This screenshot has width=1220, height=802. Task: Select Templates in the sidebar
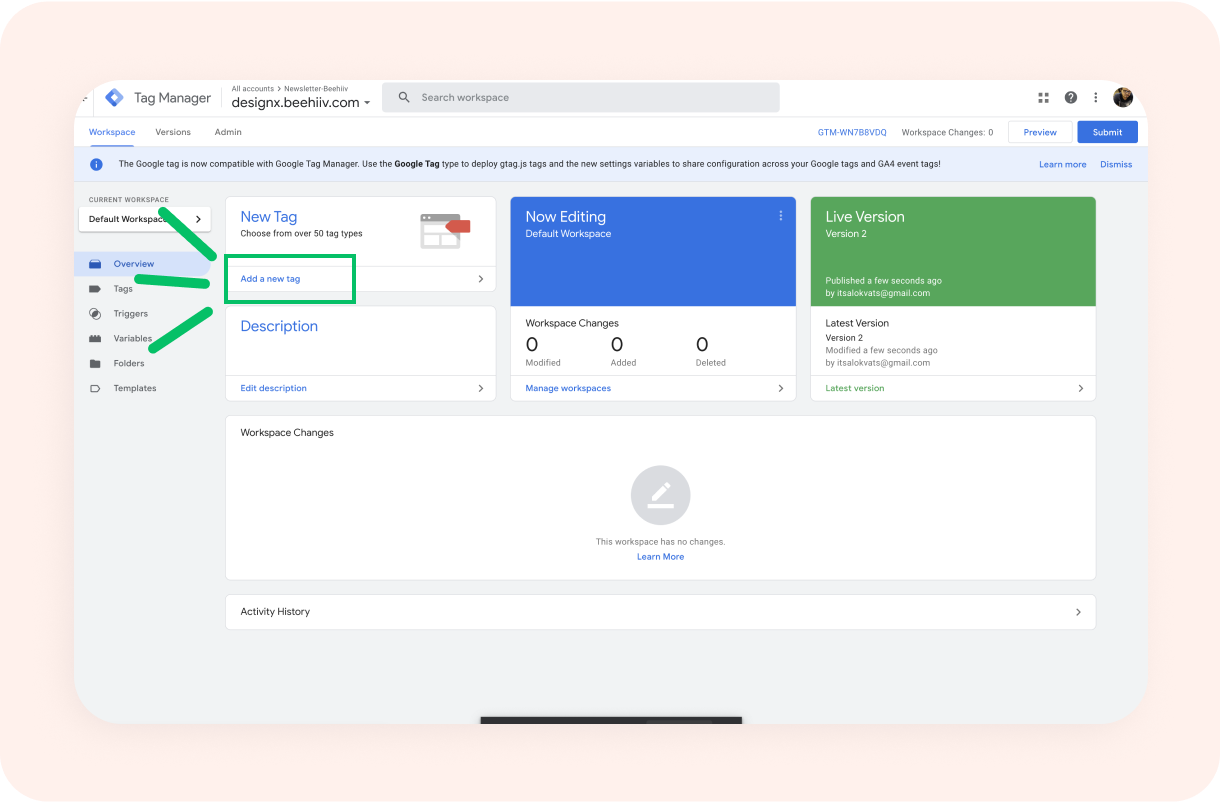[135, 388]
